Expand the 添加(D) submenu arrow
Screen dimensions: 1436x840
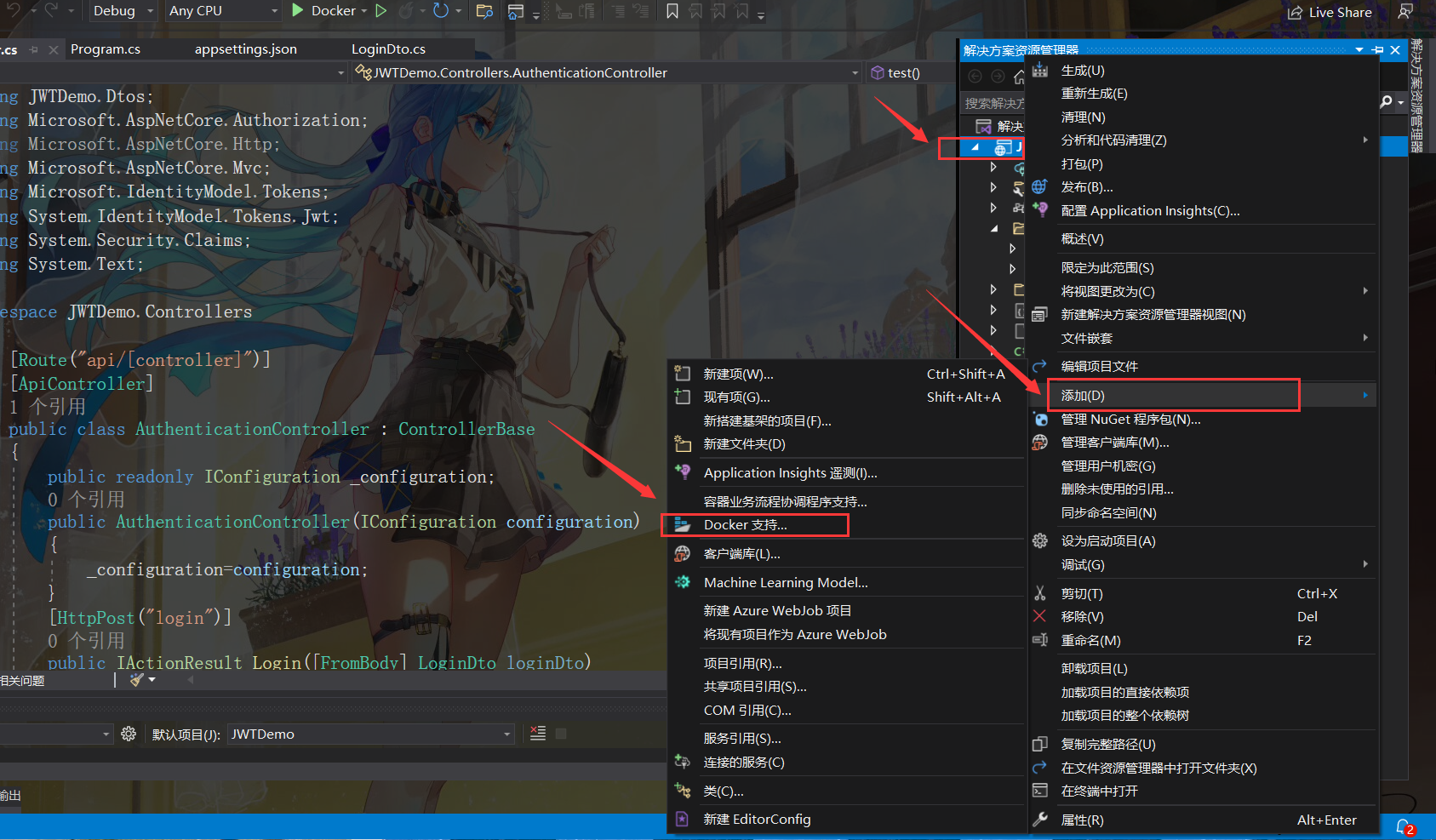click(1365, 395)
